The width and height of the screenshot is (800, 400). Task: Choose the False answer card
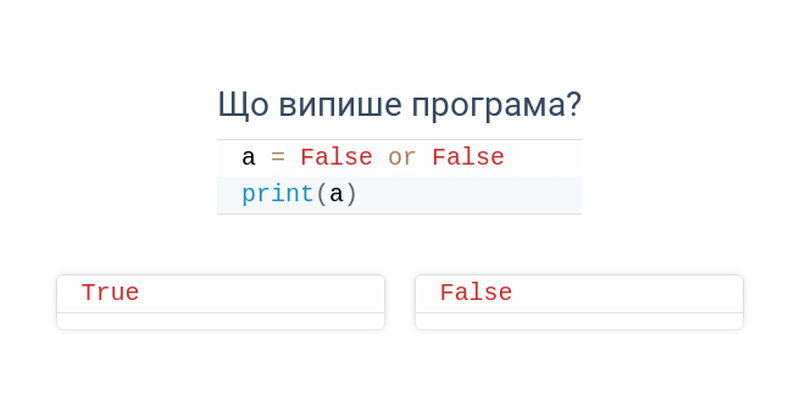coord(579,302)
